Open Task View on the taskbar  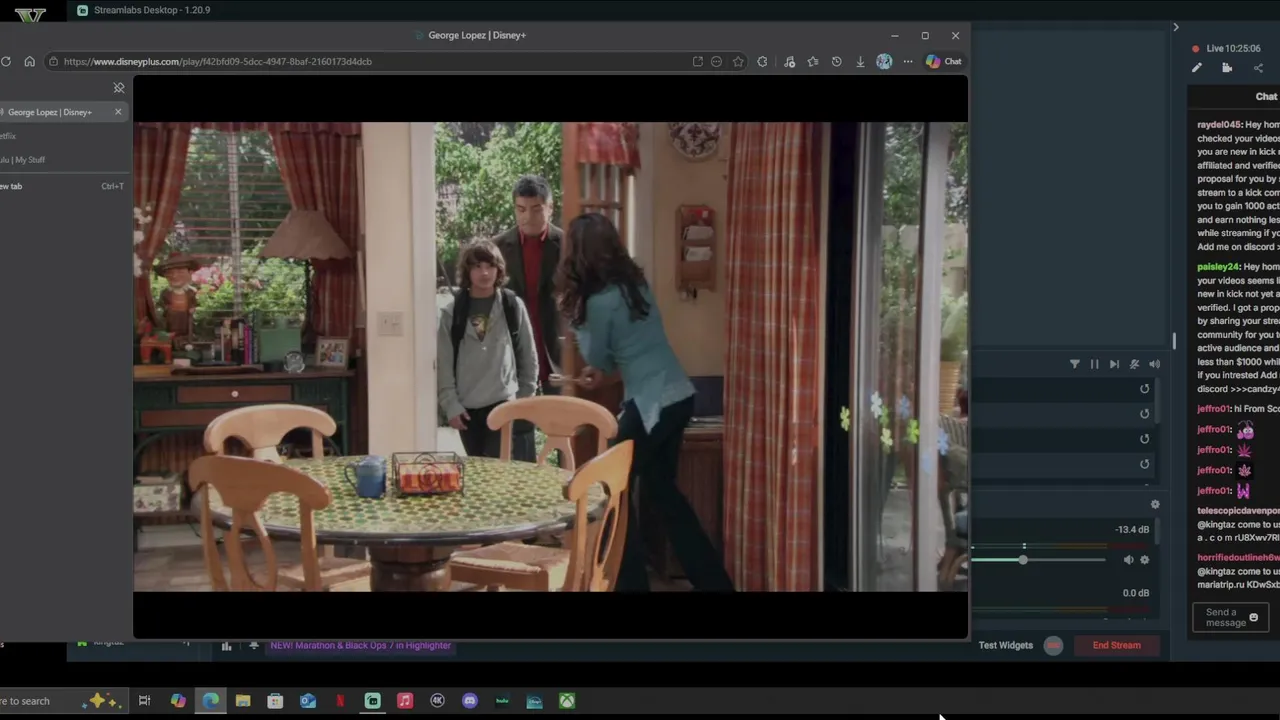click(144, 701)
